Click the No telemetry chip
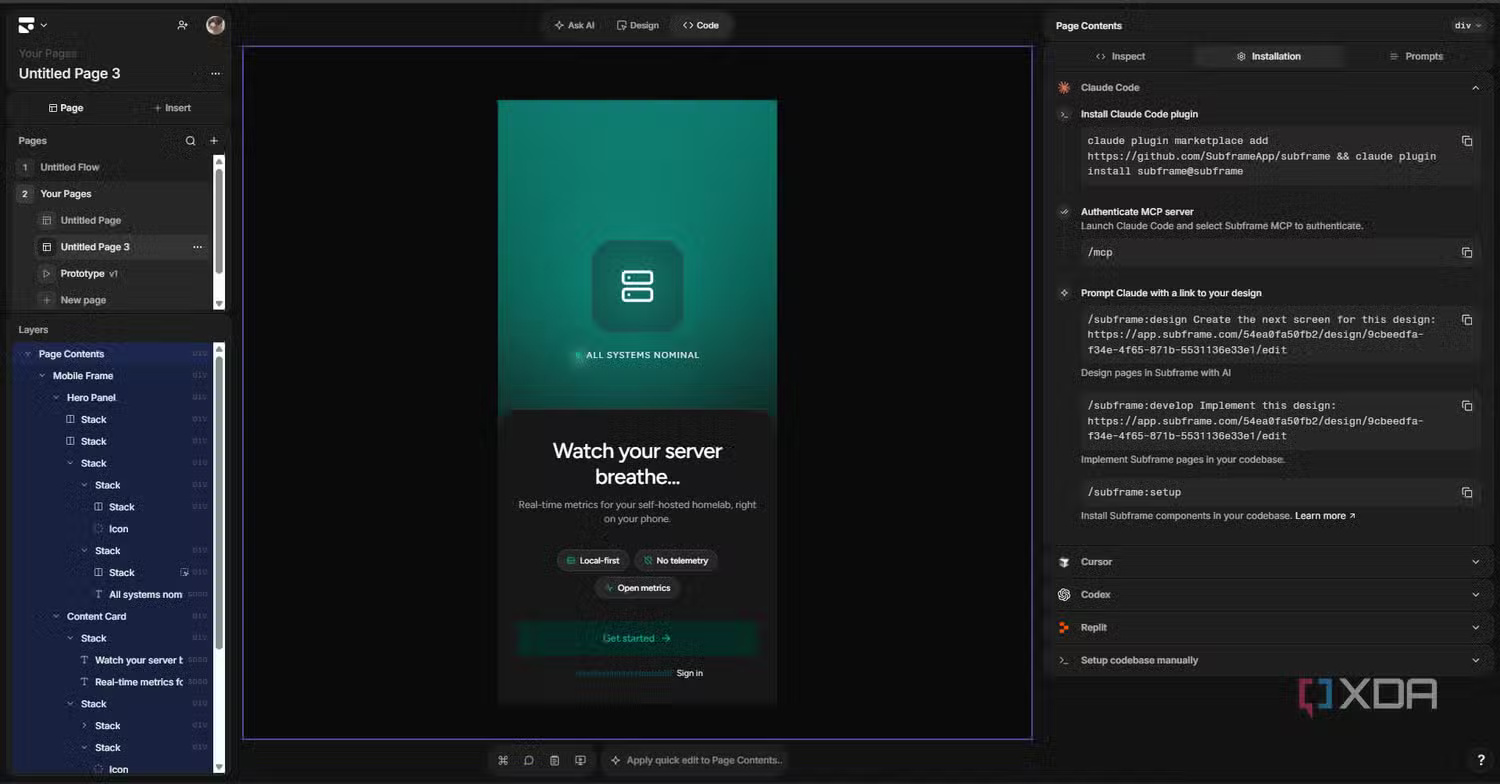The width and height of the screenshot is (1500, 784). point(675,561)
